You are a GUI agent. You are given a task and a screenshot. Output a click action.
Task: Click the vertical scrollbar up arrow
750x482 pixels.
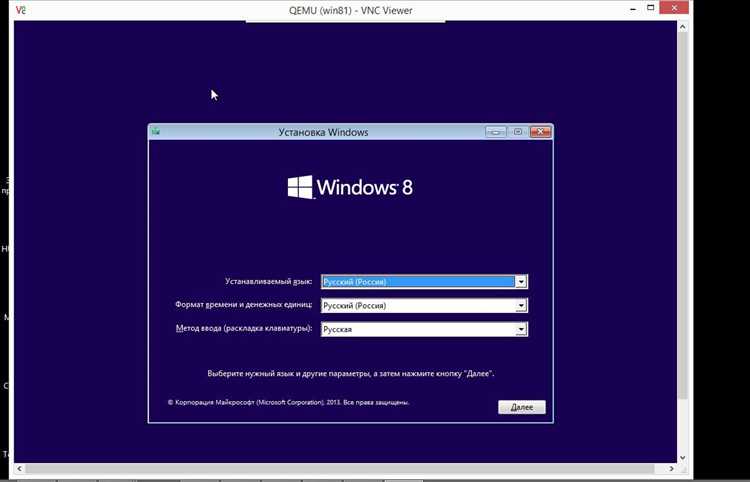click(683, 27)
